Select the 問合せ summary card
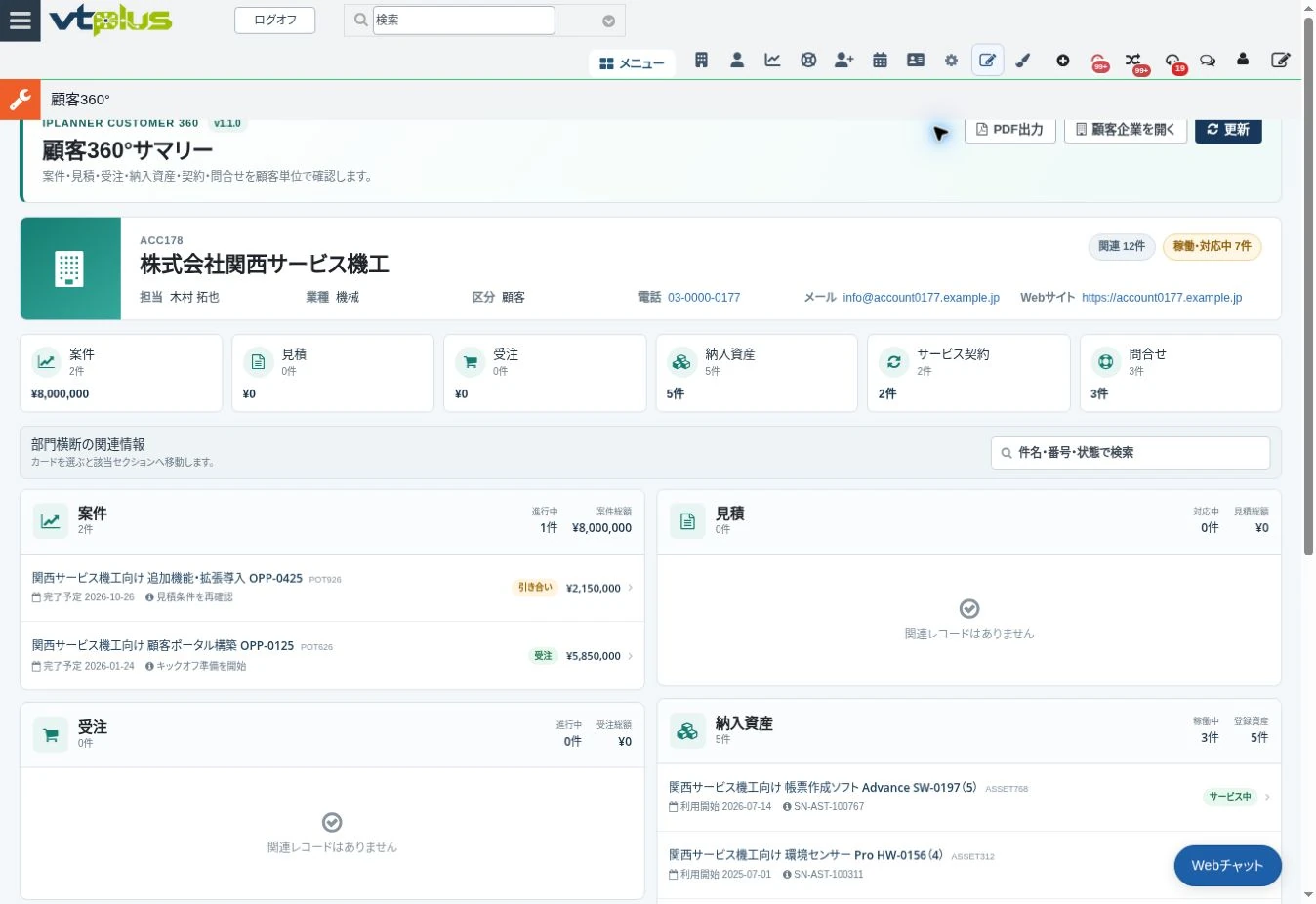1316x904 pixels. pos(1180,373)
